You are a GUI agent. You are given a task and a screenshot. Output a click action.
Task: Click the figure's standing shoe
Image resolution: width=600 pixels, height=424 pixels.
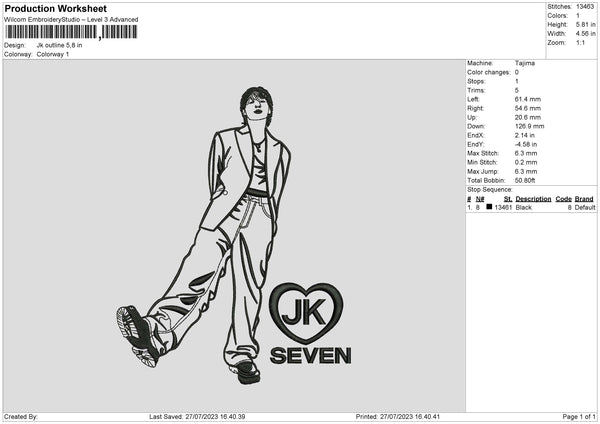tap(244, 370)
